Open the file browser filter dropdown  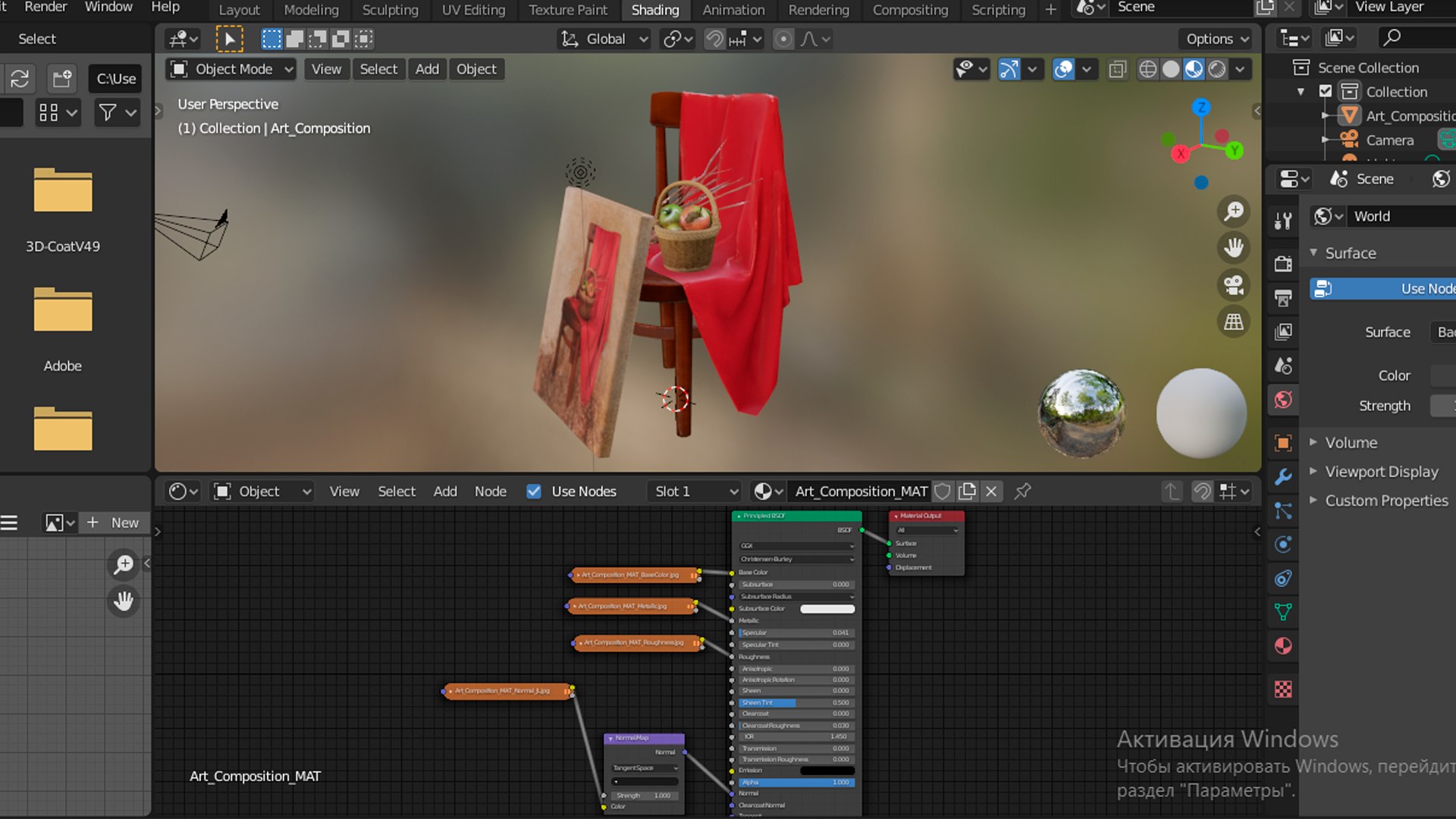click(x=117, y=113)
